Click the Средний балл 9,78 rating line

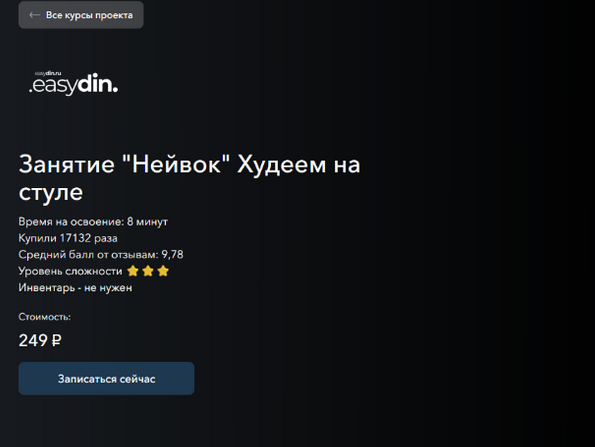coord(101,255)
